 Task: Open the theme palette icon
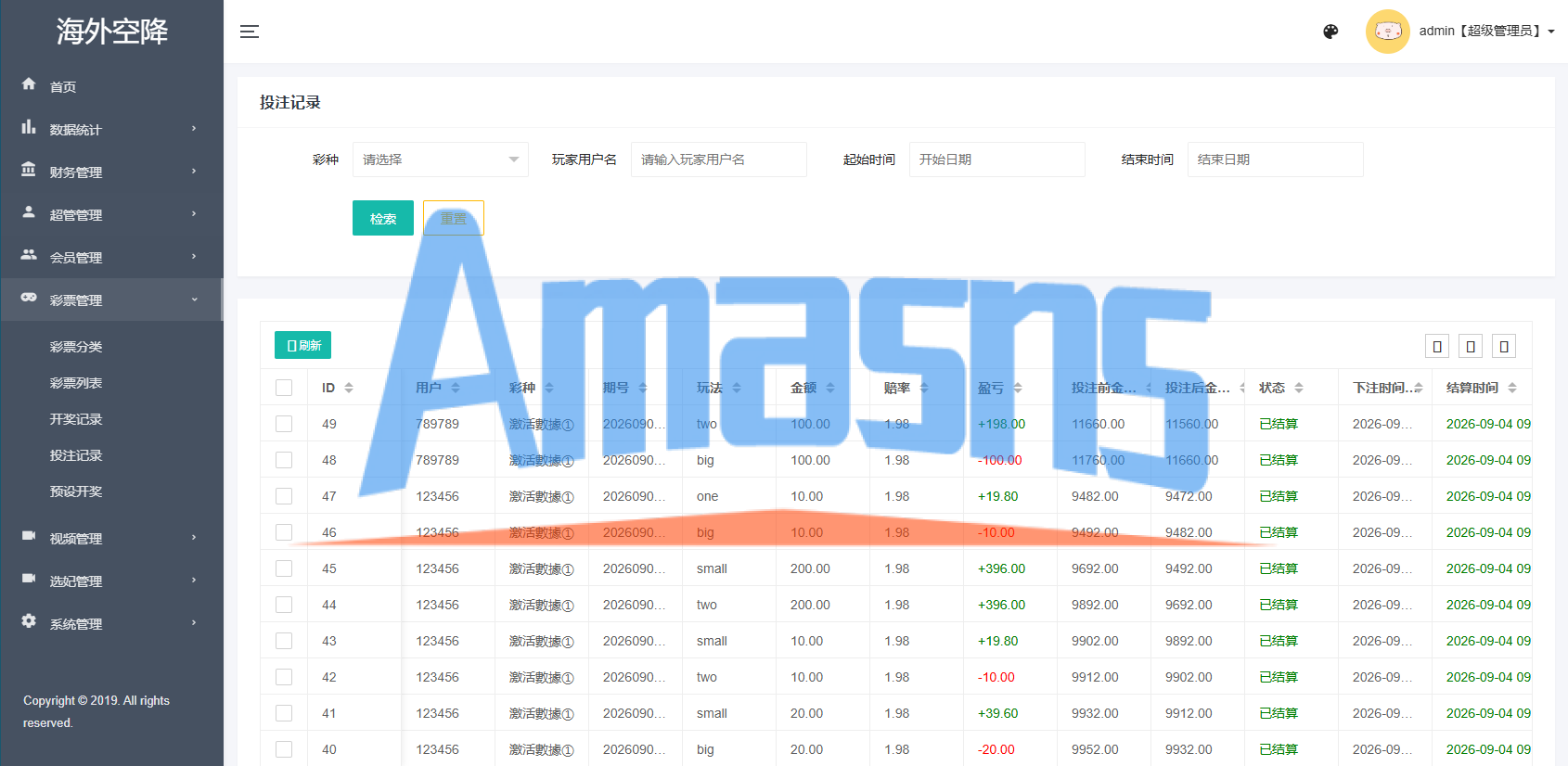click(1330, 32)
